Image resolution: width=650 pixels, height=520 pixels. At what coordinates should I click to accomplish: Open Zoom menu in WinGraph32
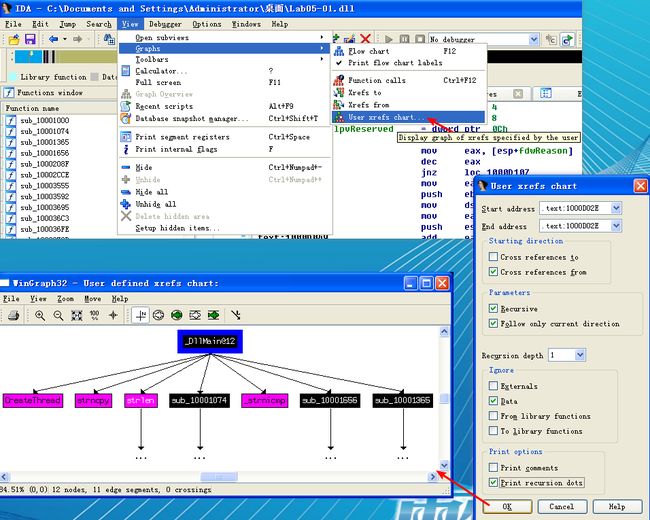tap(65, 299)
